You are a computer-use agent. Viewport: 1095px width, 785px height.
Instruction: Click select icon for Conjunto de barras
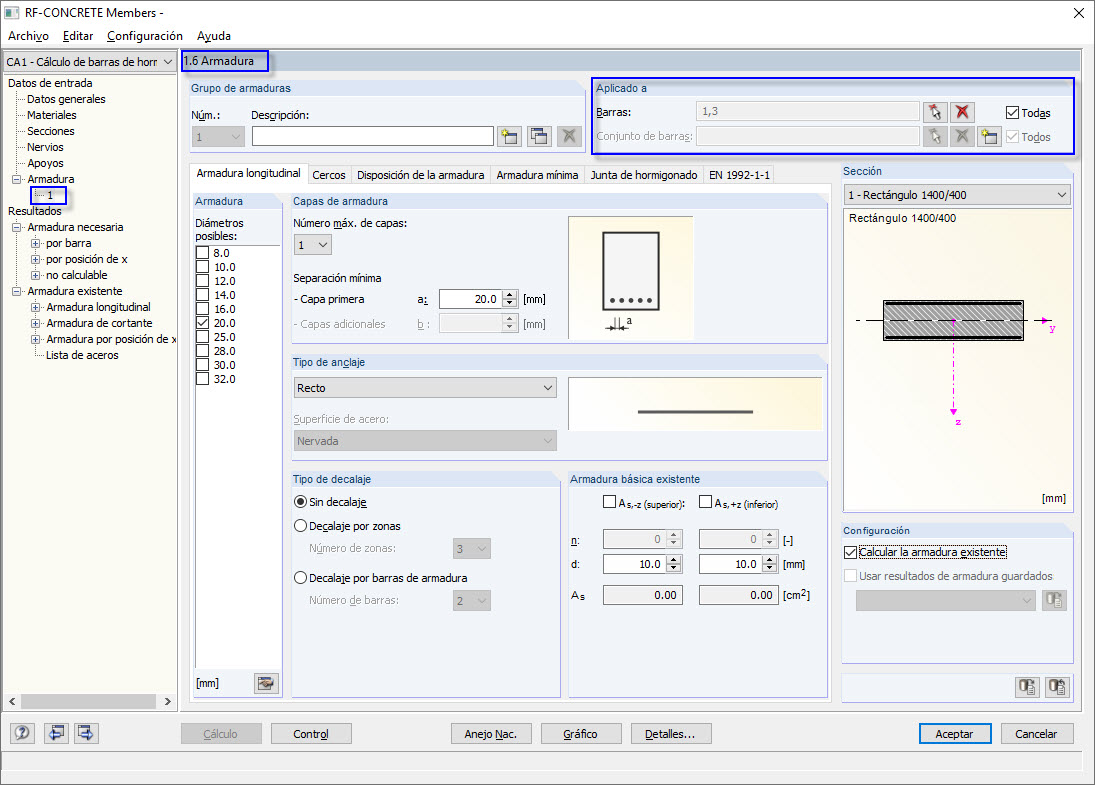[935, 136]
